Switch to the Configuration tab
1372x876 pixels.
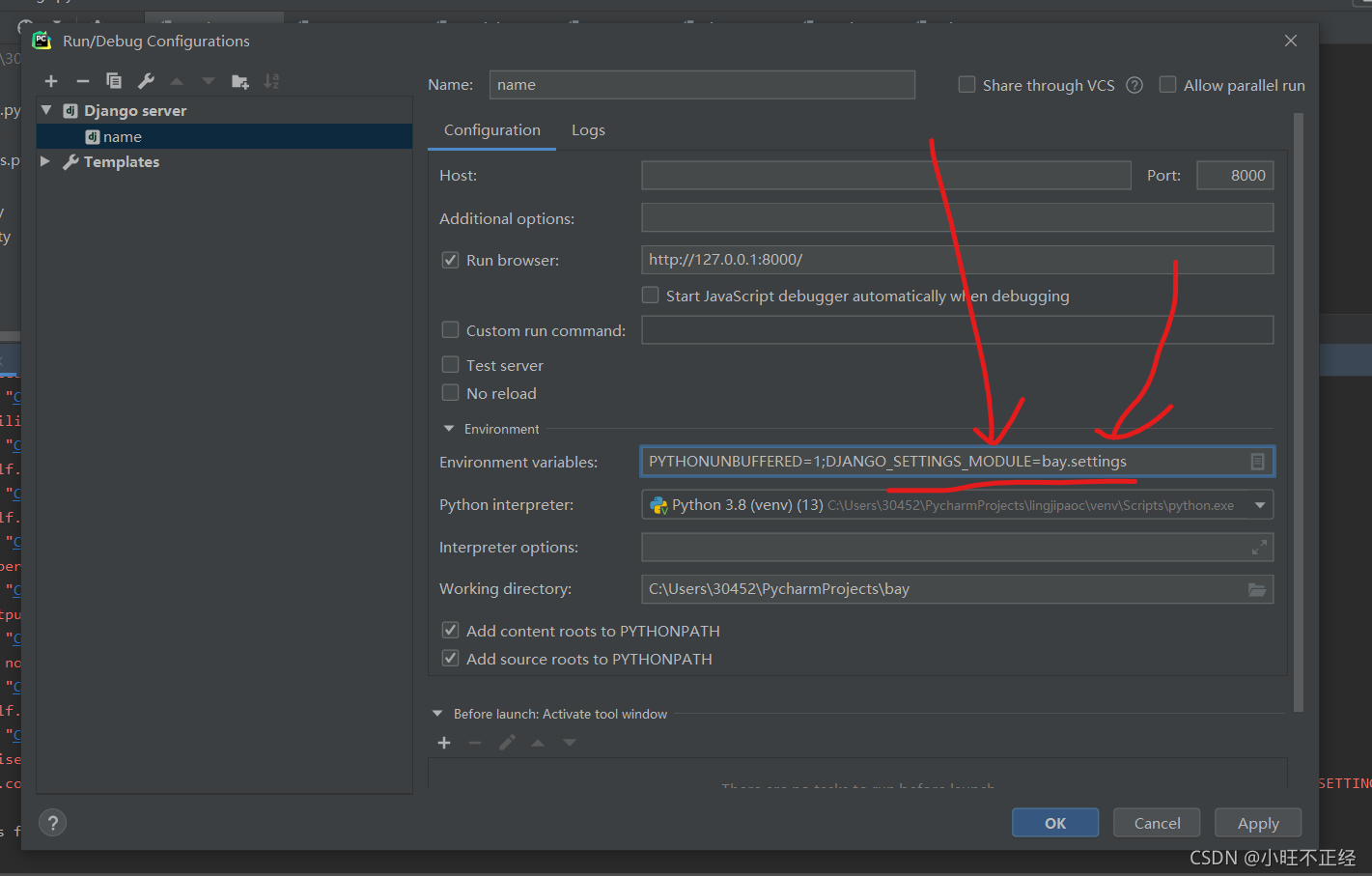tap(492, 130)
